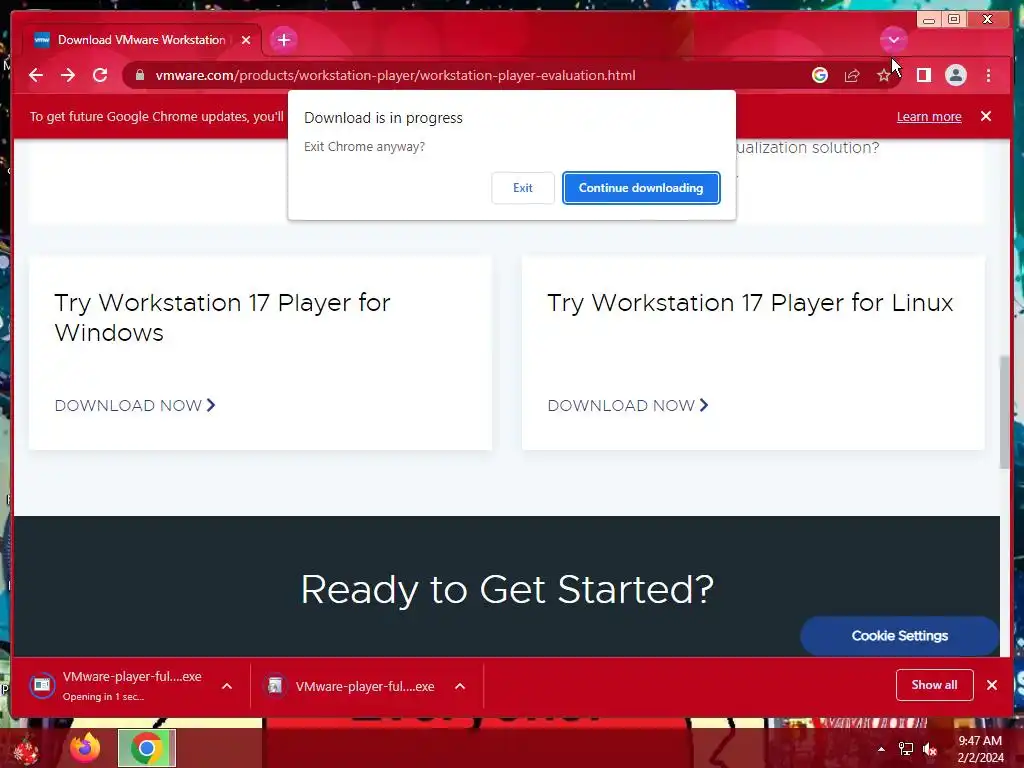1024x768 pixels.
Task: Open a new tab with the plus button
Action: pos(283,40)
